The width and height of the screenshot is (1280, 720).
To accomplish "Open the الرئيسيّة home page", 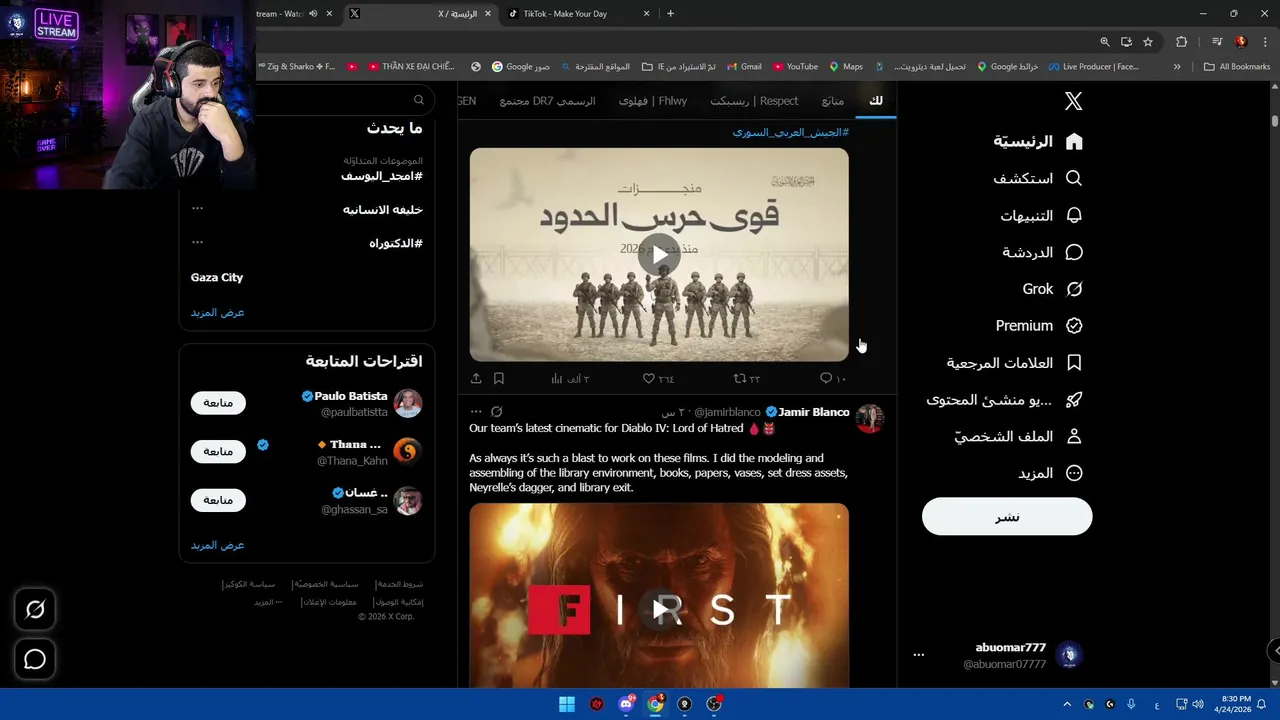I will [1038, 142].
